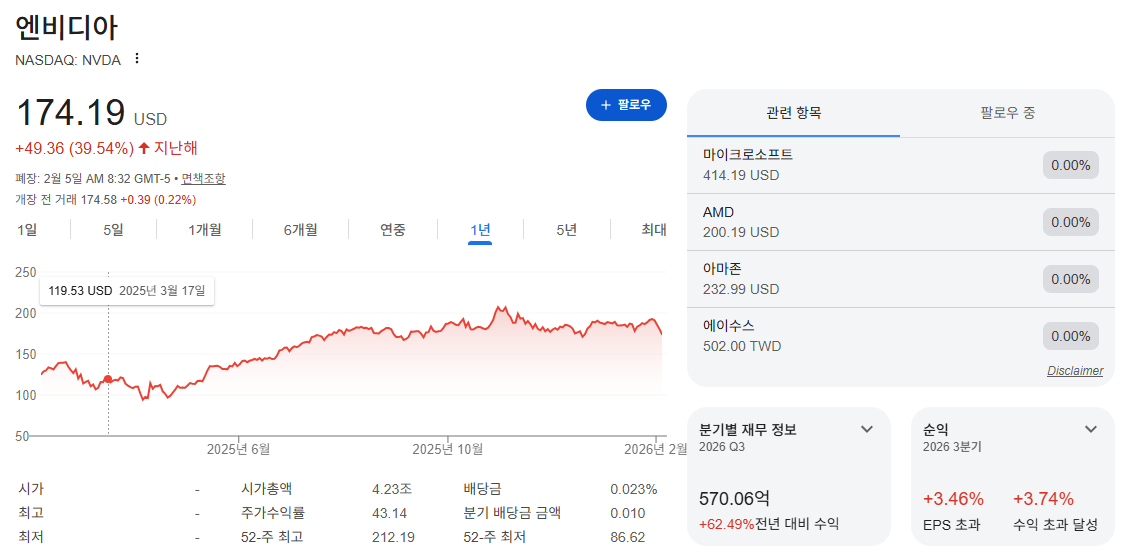
Task: Open the three-dot menu beside NASDAQ: NVDA
Action: pos(137,59)
